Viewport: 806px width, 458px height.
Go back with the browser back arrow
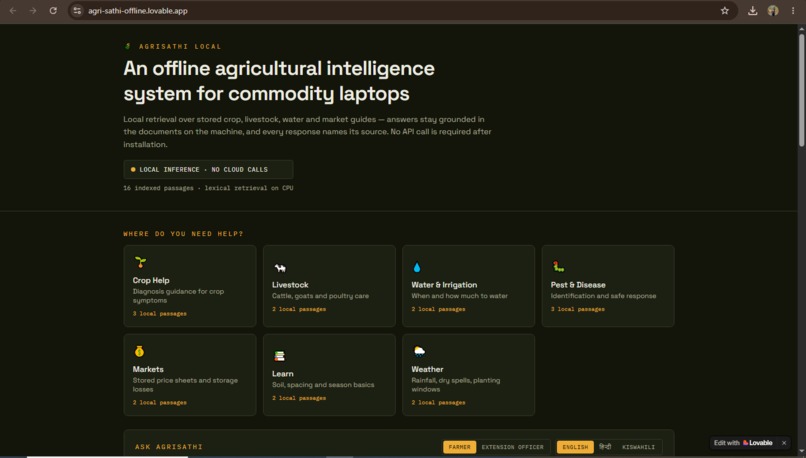click(x=13, y=10)
